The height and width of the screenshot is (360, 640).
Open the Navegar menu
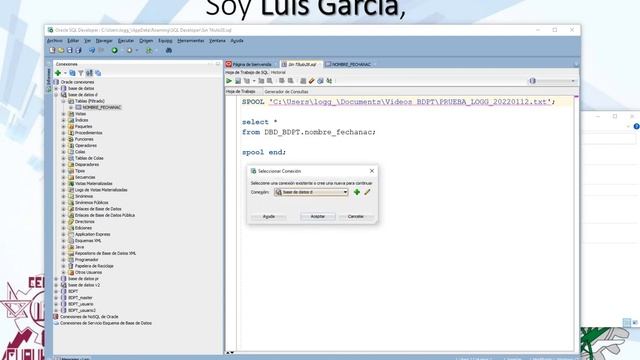[104, 41]
